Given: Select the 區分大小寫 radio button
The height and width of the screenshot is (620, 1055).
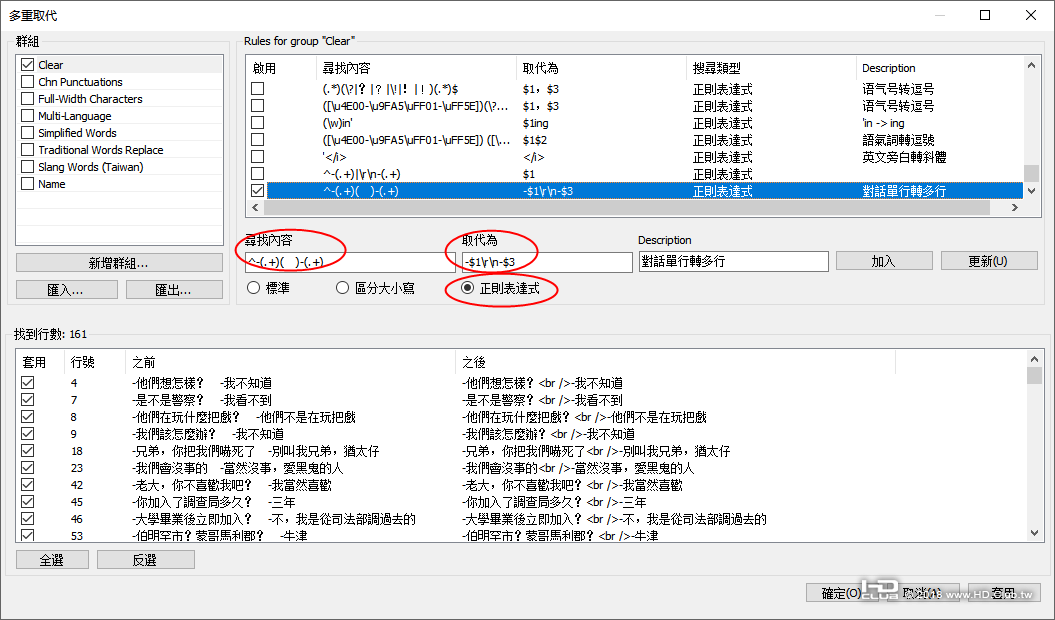Looking at the screenshot, I should 342,288.
